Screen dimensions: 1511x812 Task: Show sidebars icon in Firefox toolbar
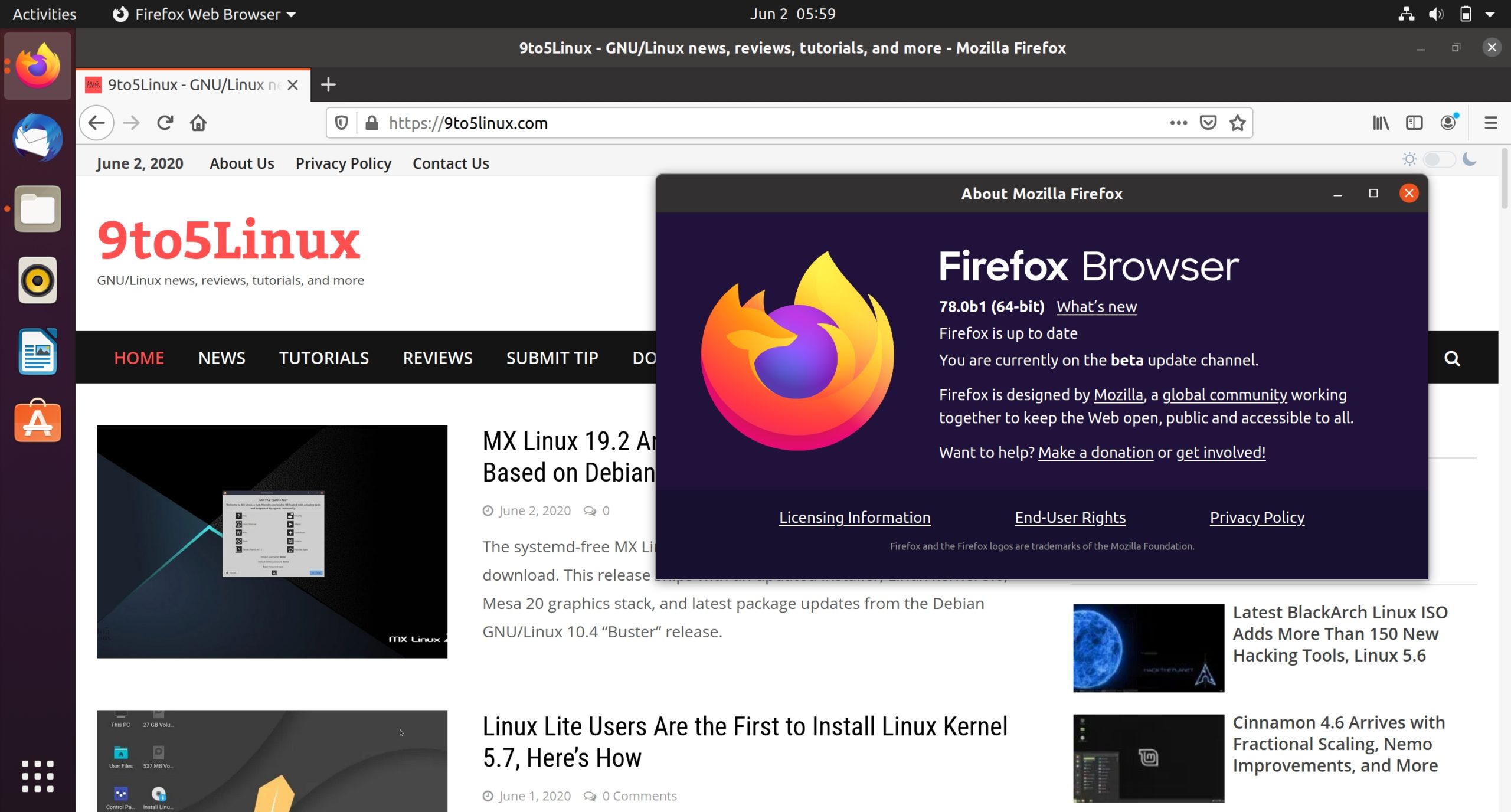click(x=1414, y=123)
